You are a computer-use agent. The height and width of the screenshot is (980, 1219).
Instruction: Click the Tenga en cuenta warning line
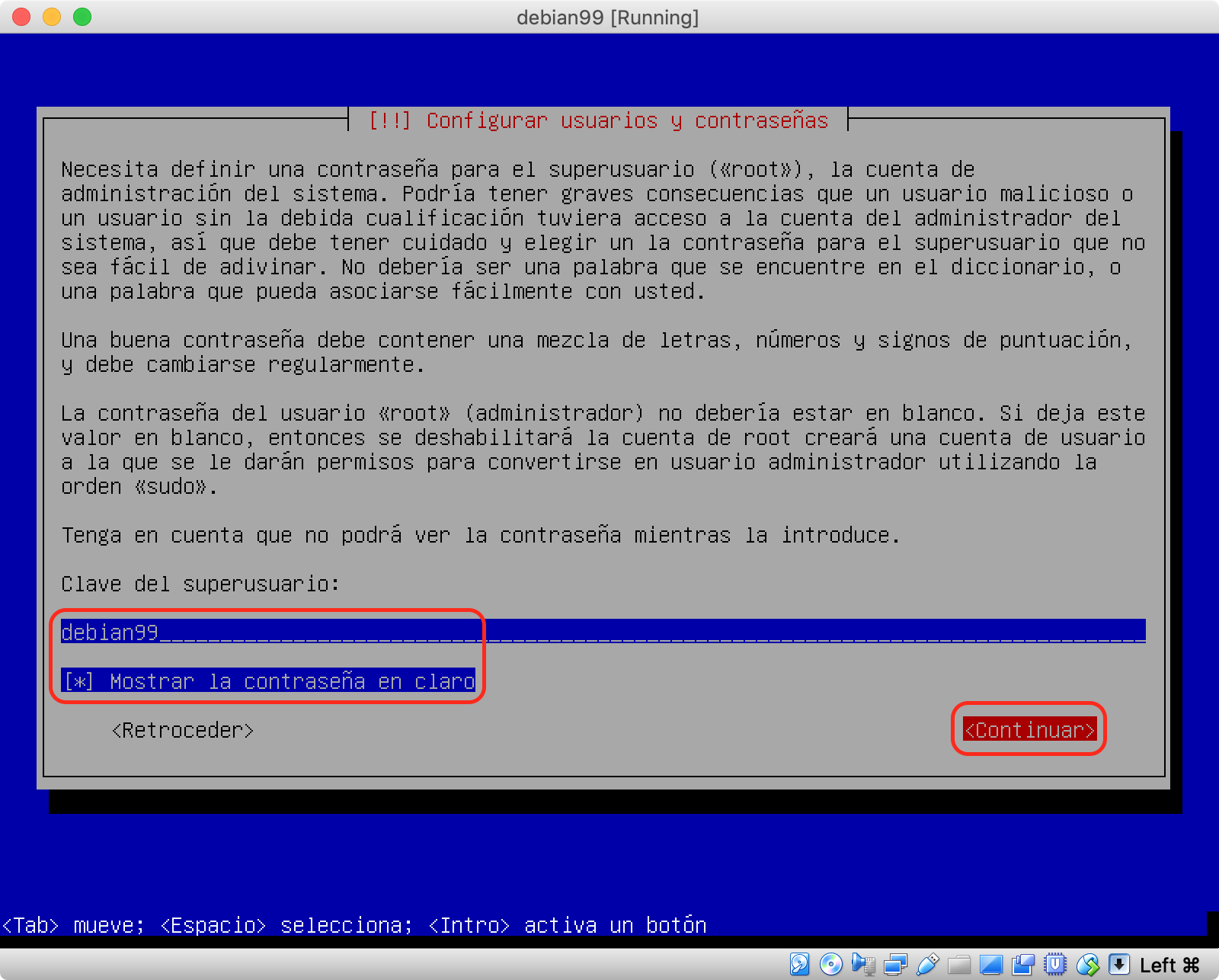coord(481,535)
